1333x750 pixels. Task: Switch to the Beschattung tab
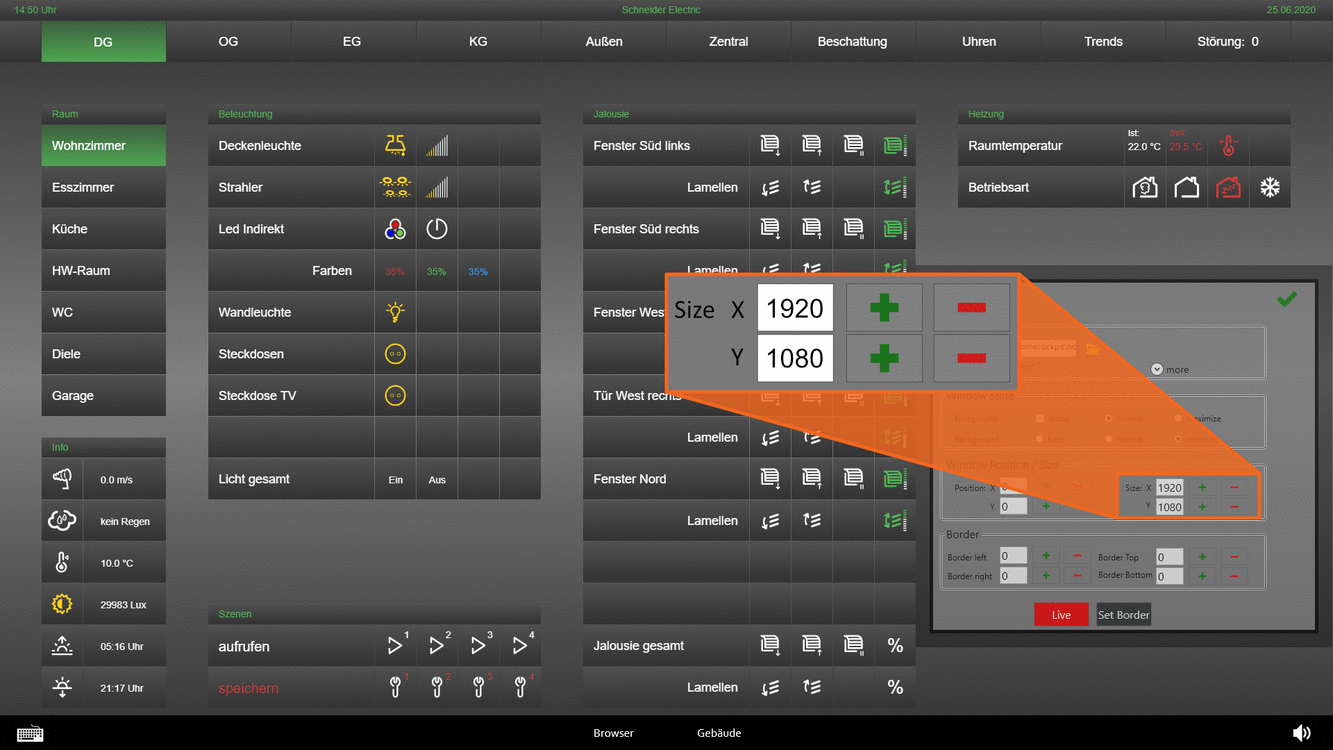tap(852, 42)
